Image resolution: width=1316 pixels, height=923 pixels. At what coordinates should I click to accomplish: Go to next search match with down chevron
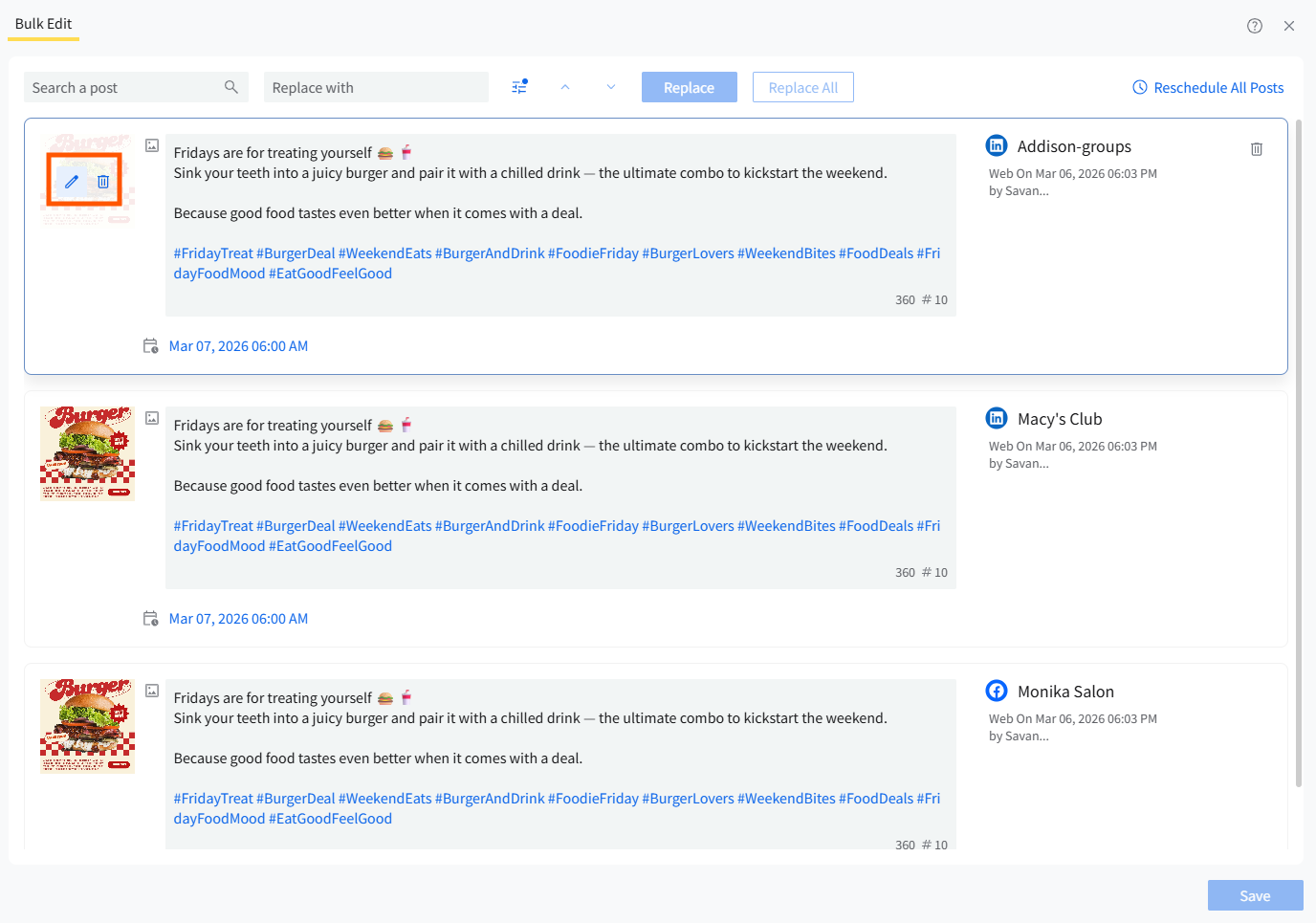point(611,87)
